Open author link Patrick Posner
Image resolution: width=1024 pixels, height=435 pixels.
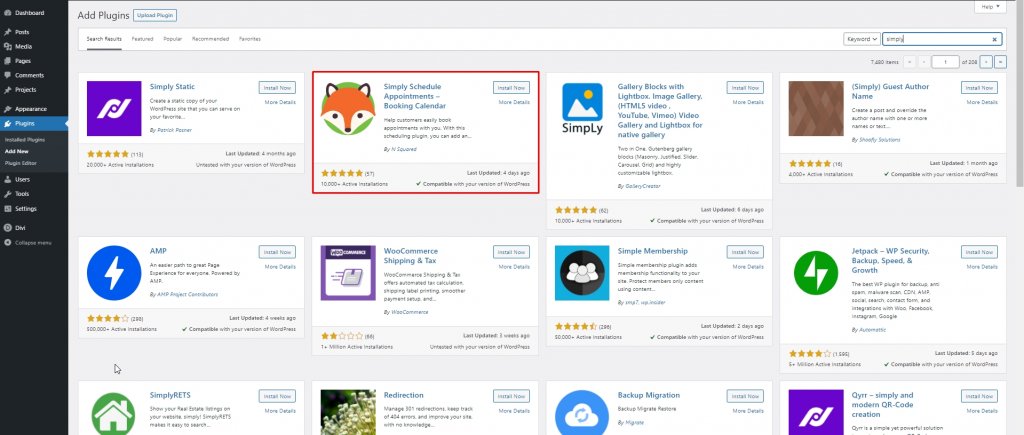coord(173,130)
